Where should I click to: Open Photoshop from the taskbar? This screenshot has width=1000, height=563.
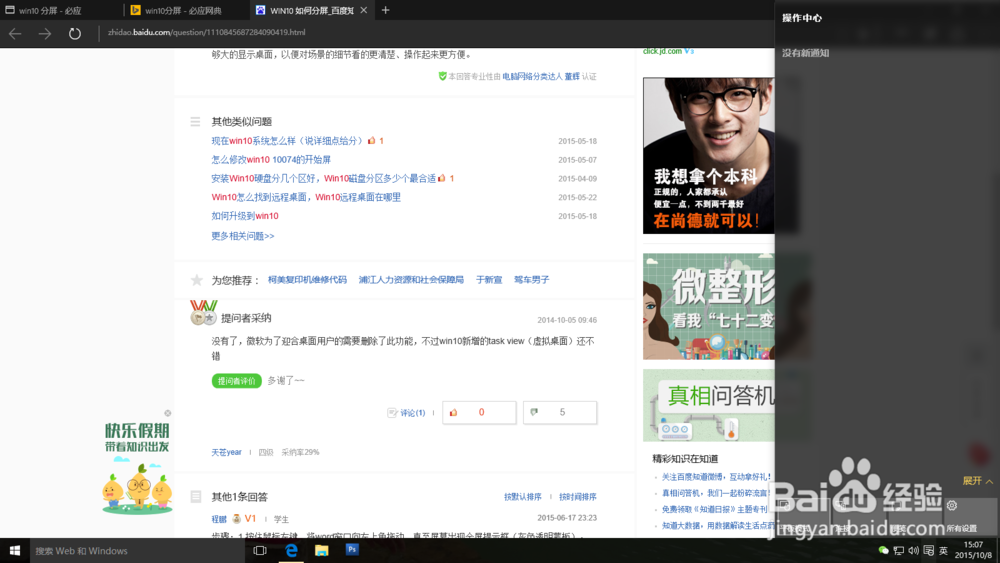coord(352,550)
